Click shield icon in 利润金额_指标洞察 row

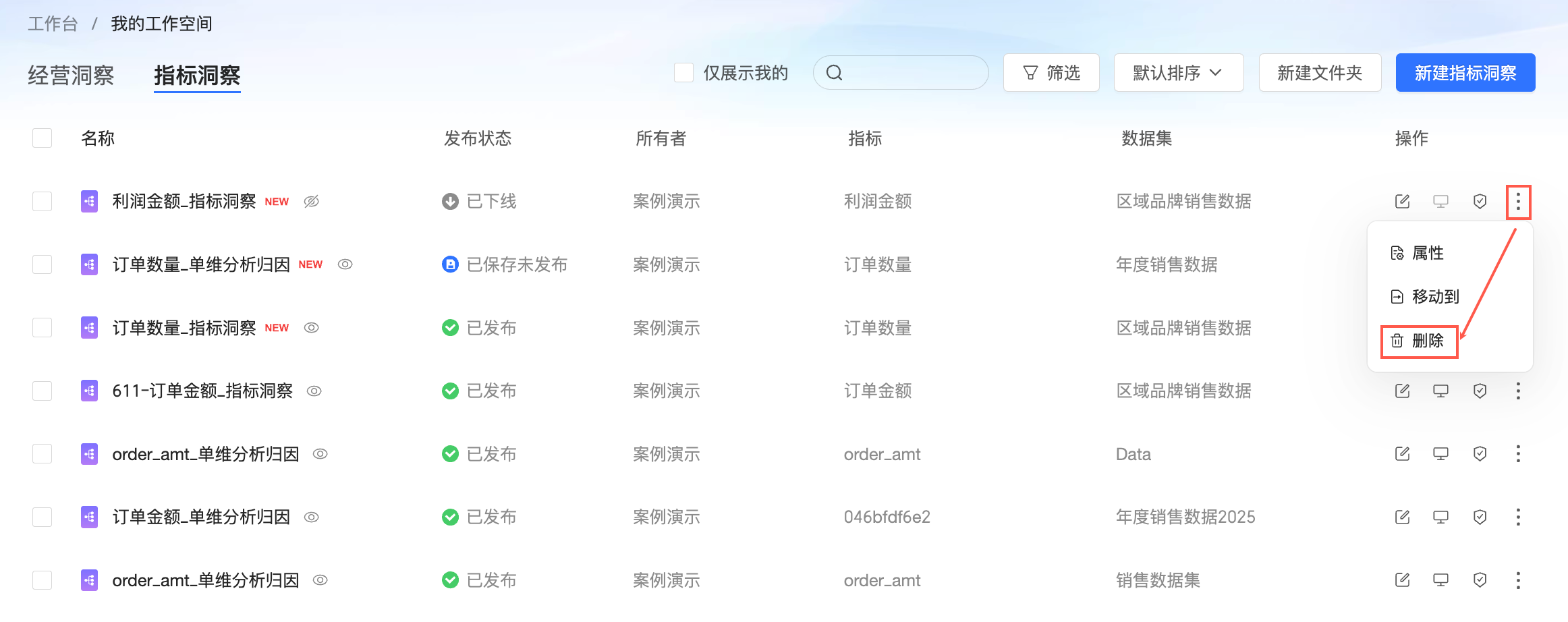[1480, 201]
